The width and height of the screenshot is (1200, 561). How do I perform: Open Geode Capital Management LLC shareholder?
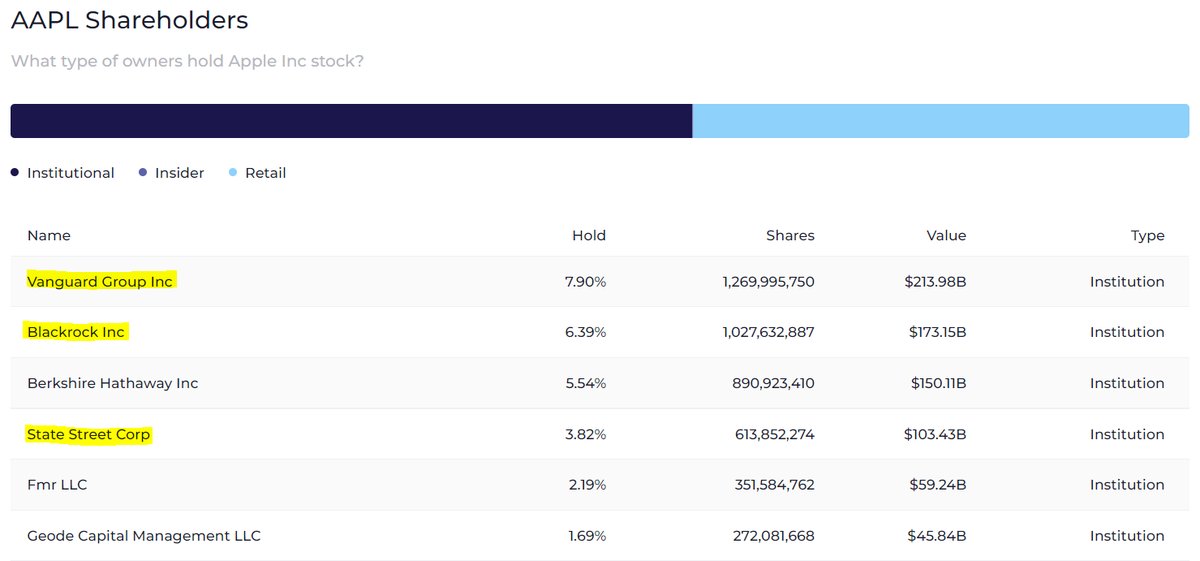[144, 536]
